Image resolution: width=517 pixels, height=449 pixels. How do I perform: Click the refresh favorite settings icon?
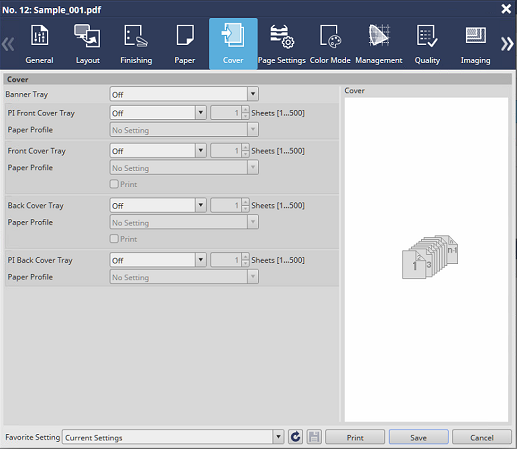coord(295,437)
